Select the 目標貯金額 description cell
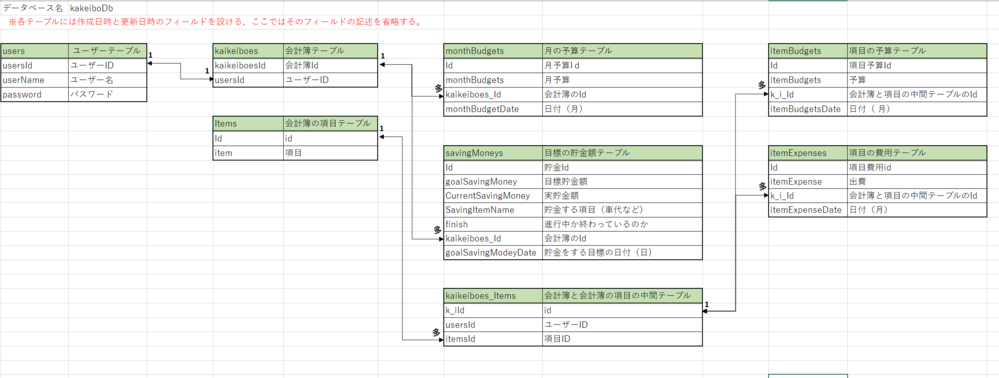999x378 pixels. (622, 182)
